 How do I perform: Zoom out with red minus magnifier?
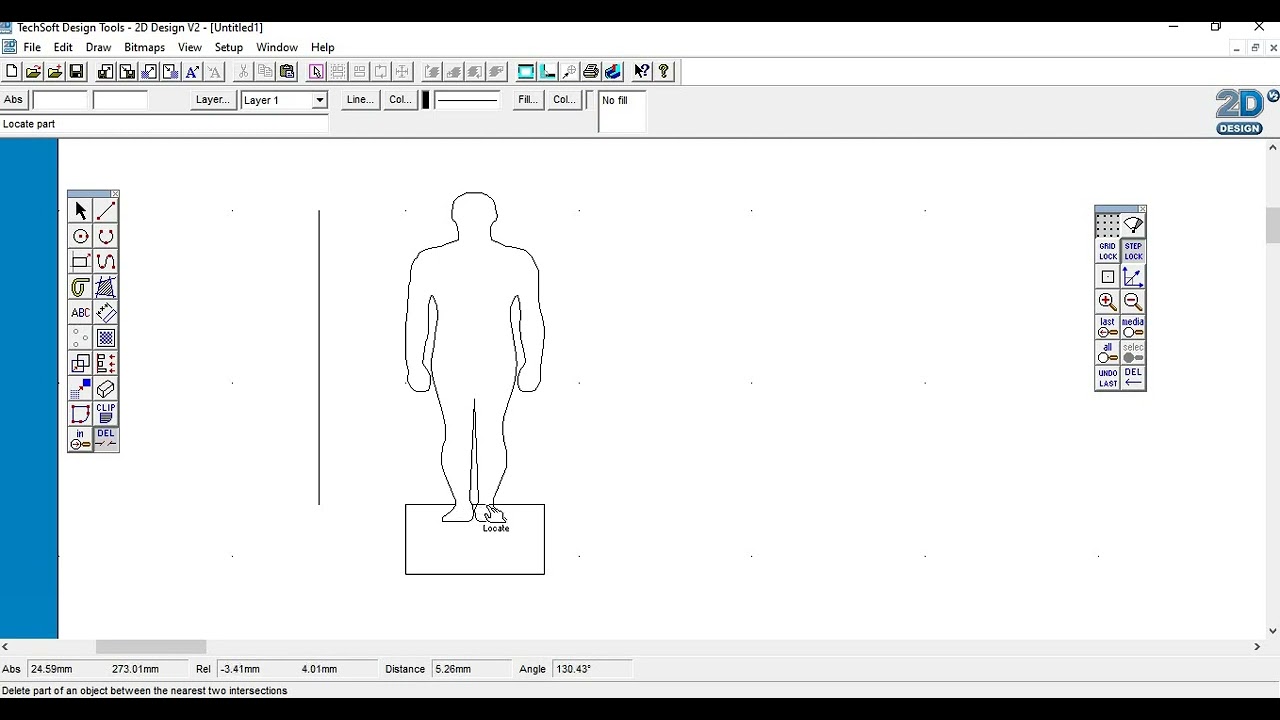pos(1133,302)
